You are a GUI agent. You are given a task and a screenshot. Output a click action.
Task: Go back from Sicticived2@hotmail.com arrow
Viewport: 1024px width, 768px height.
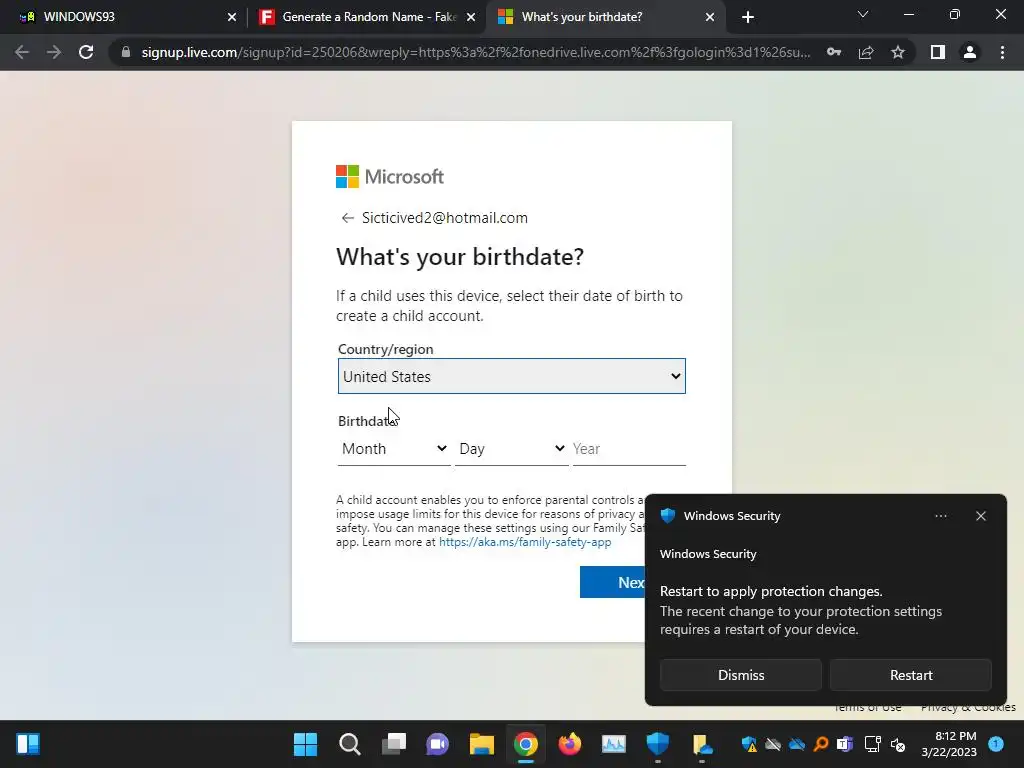tap(347, 218)
